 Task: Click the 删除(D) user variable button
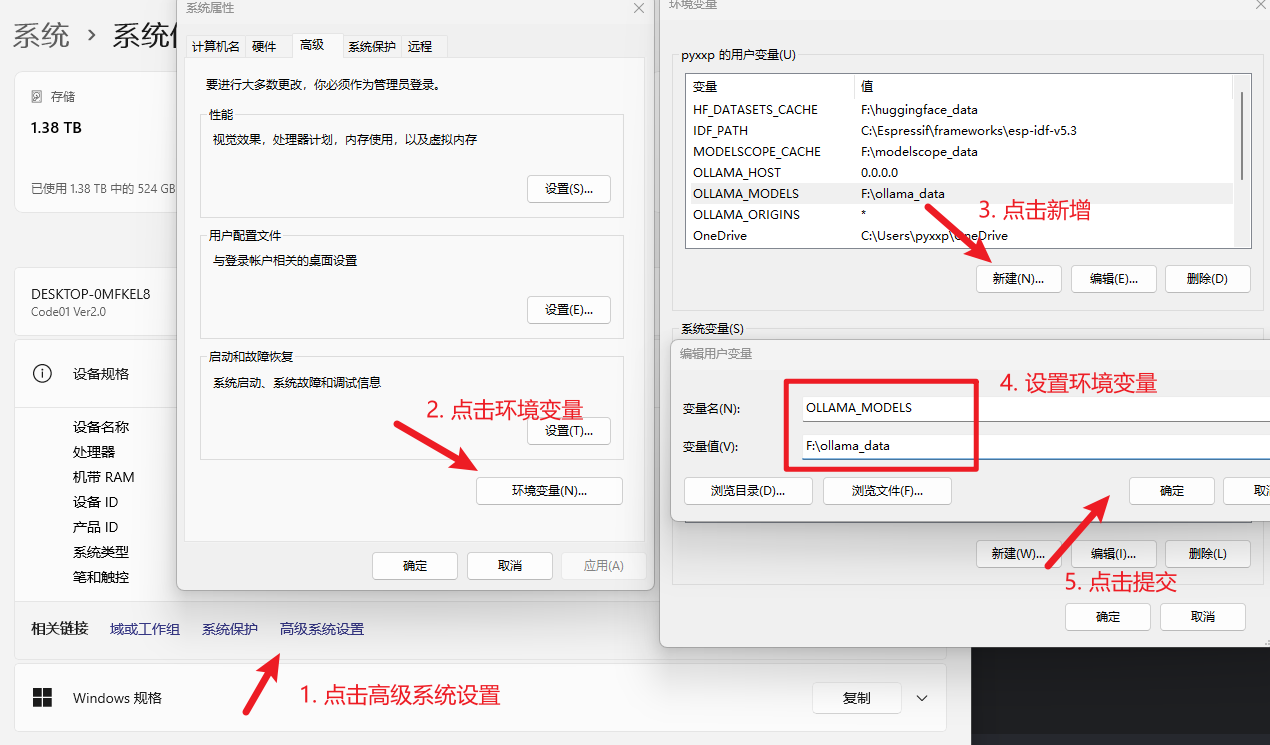pos(1207,279)
